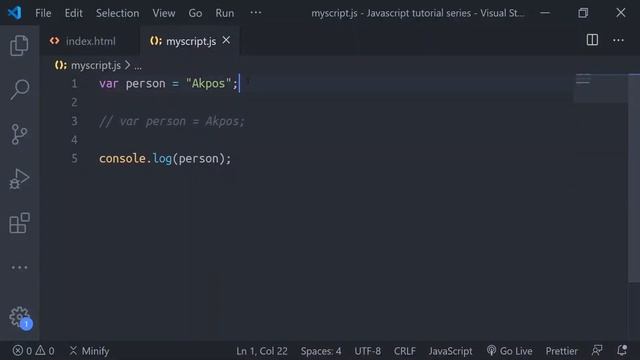
Task: Switch to the index.html tab
Action: 90,41
